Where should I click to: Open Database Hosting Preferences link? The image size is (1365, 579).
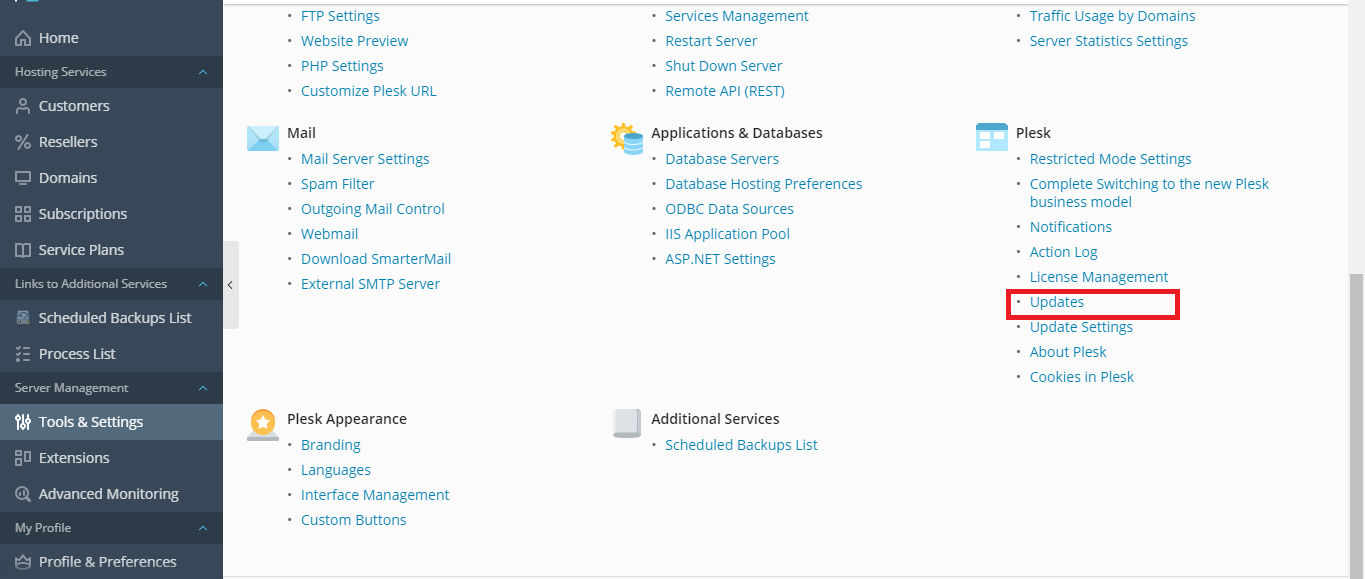(x=764, y=184)
